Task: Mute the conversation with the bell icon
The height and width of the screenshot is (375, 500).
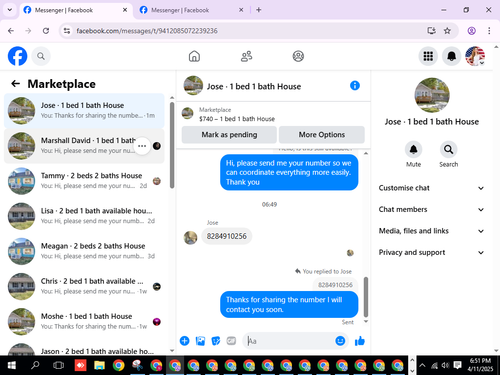Action: [413, 149]
